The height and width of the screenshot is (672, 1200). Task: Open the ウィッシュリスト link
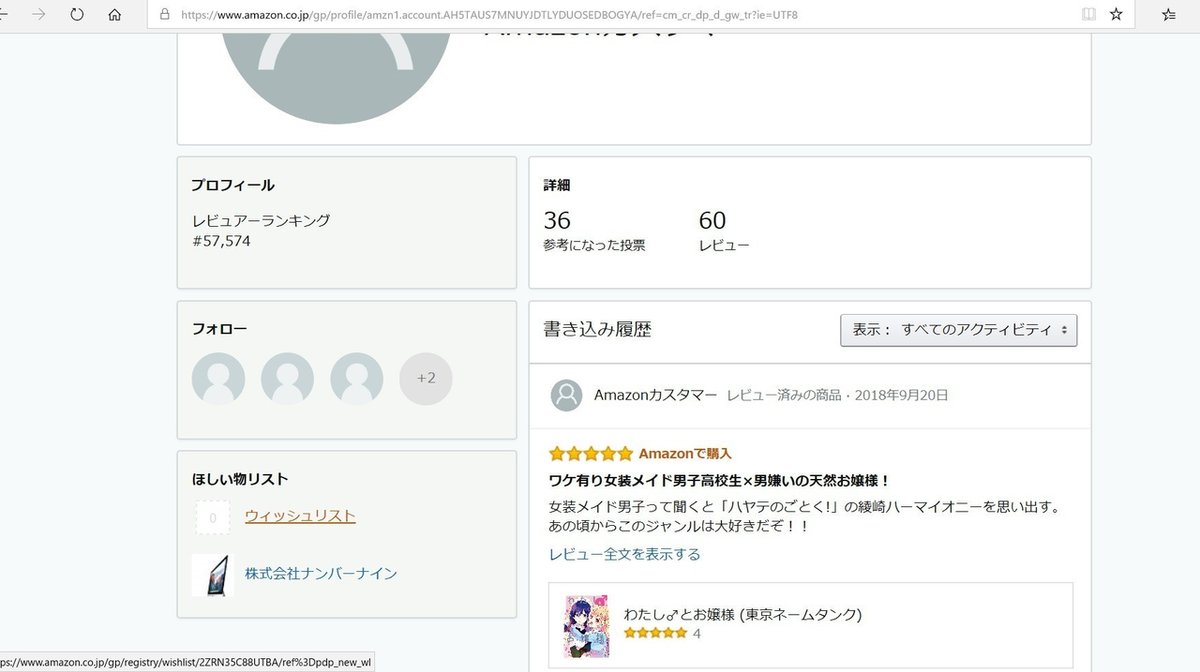pos(300,516)
